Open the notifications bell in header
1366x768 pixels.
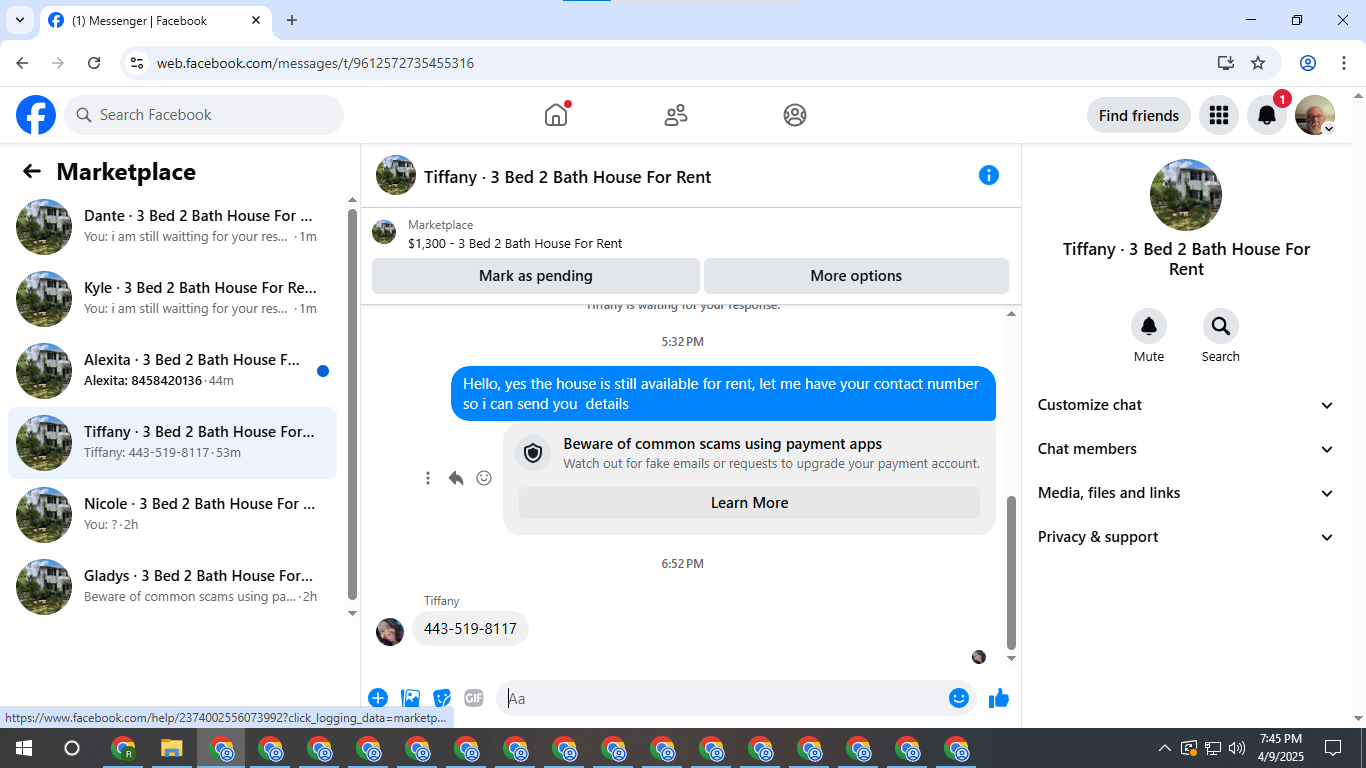tap(1267, 115)
